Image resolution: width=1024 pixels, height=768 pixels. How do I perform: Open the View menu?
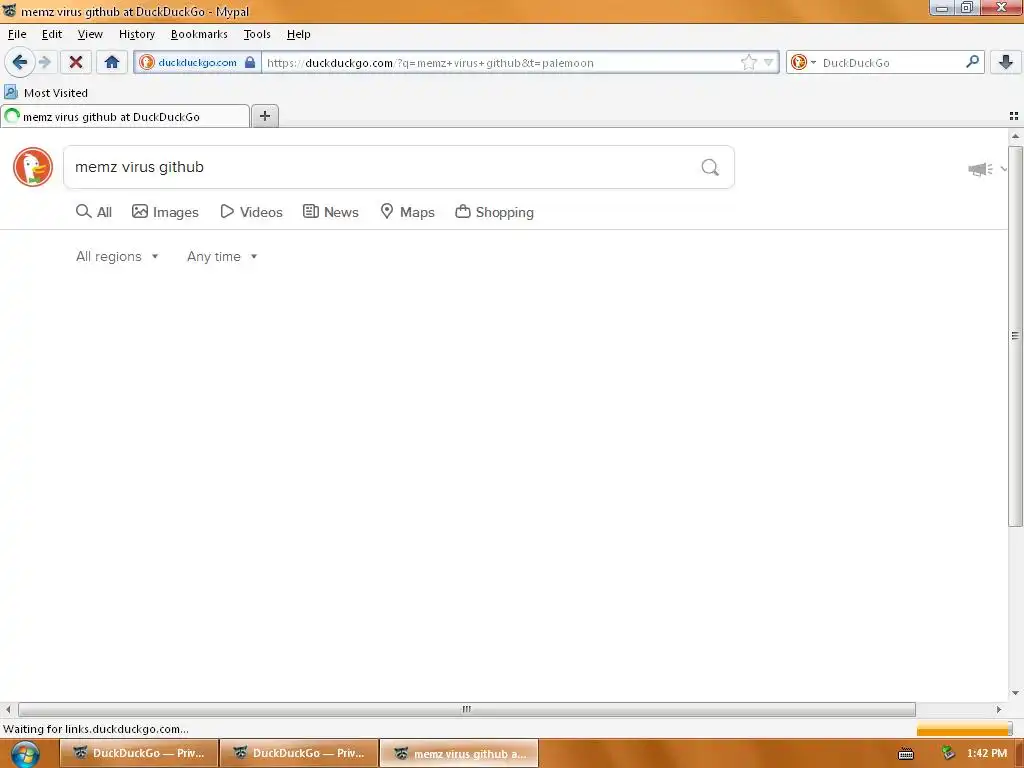(x=90, y=34)
